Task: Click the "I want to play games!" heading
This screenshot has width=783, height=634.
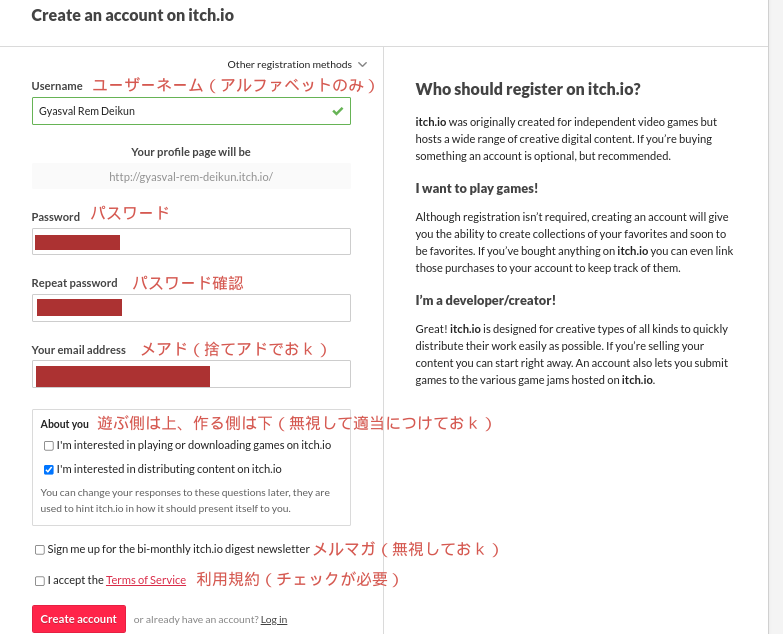Action: (x=476, y=188)
